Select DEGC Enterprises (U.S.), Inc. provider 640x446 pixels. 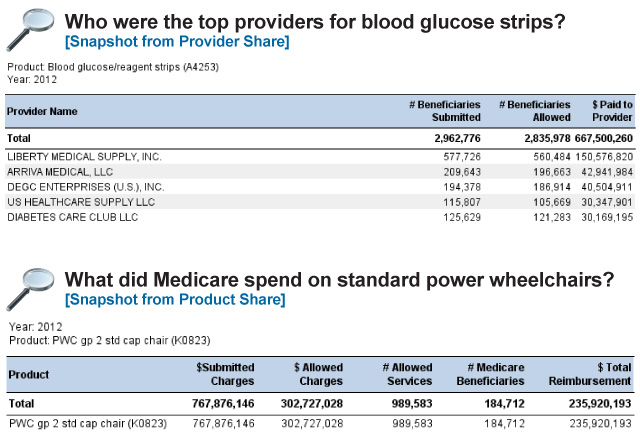click(86, 187)
